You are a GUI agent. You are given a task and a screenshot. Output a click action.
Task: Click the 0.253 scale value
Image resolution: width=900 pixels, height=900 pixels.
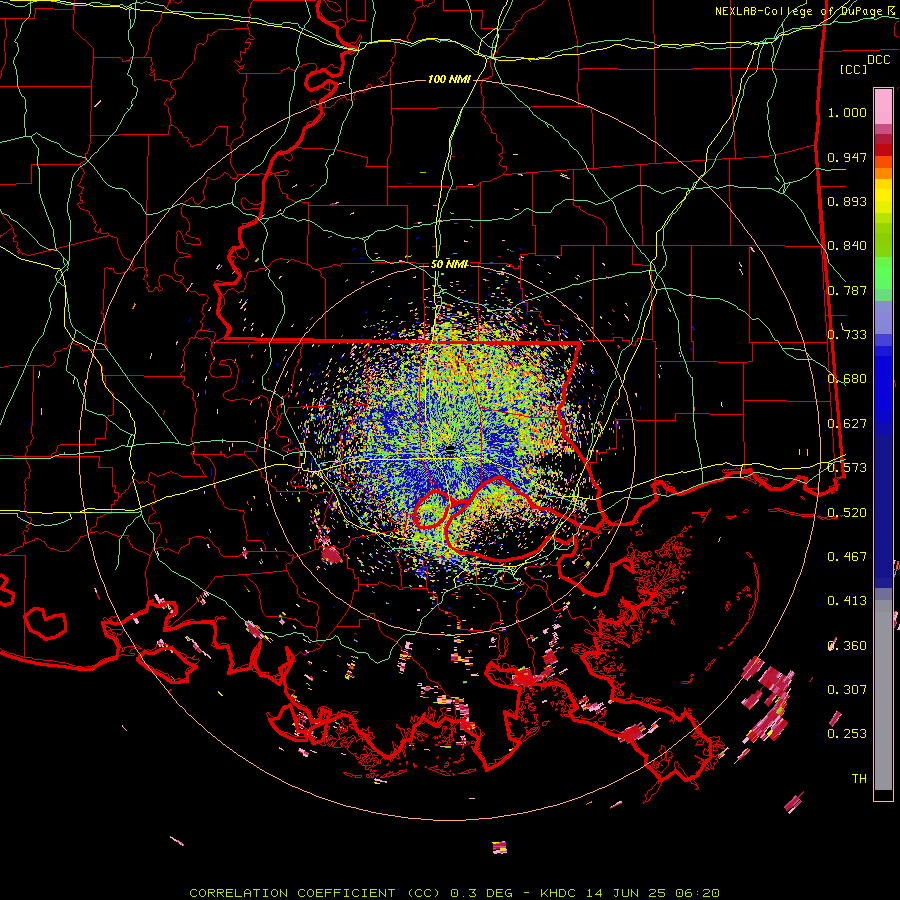click(x=847, y=734)
